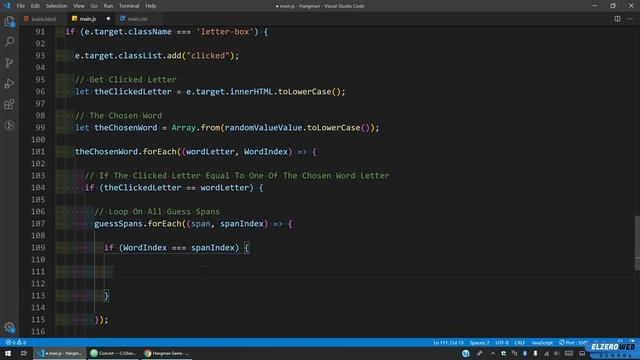Open the Selection menu

click(x=56, y=6)
